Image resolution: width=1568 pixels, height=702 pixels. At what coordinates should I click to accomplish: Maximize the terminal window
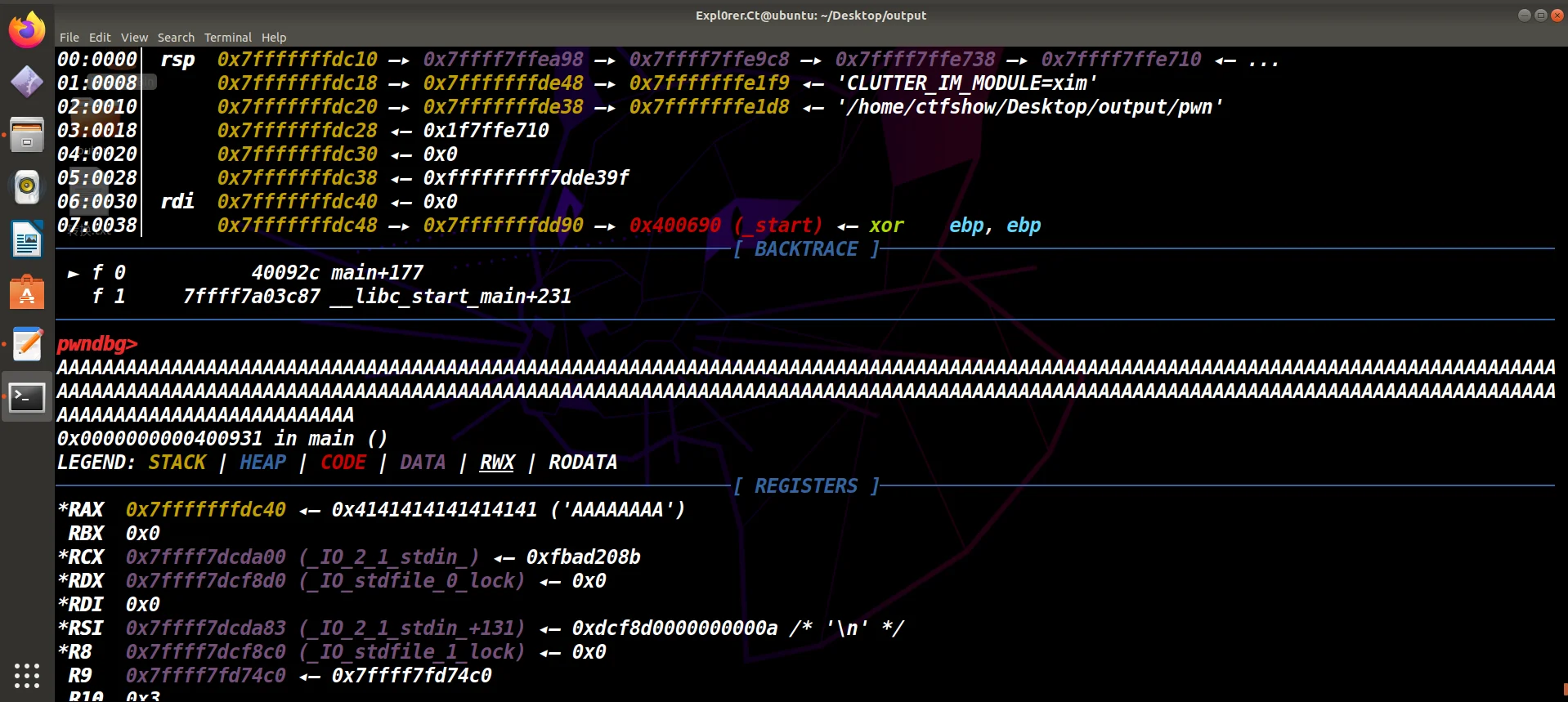coord(1540,16)
